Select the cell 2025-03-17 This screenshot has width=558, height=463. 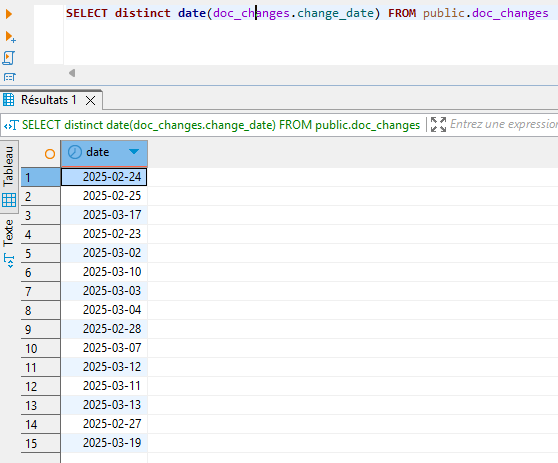coord(104,215)
